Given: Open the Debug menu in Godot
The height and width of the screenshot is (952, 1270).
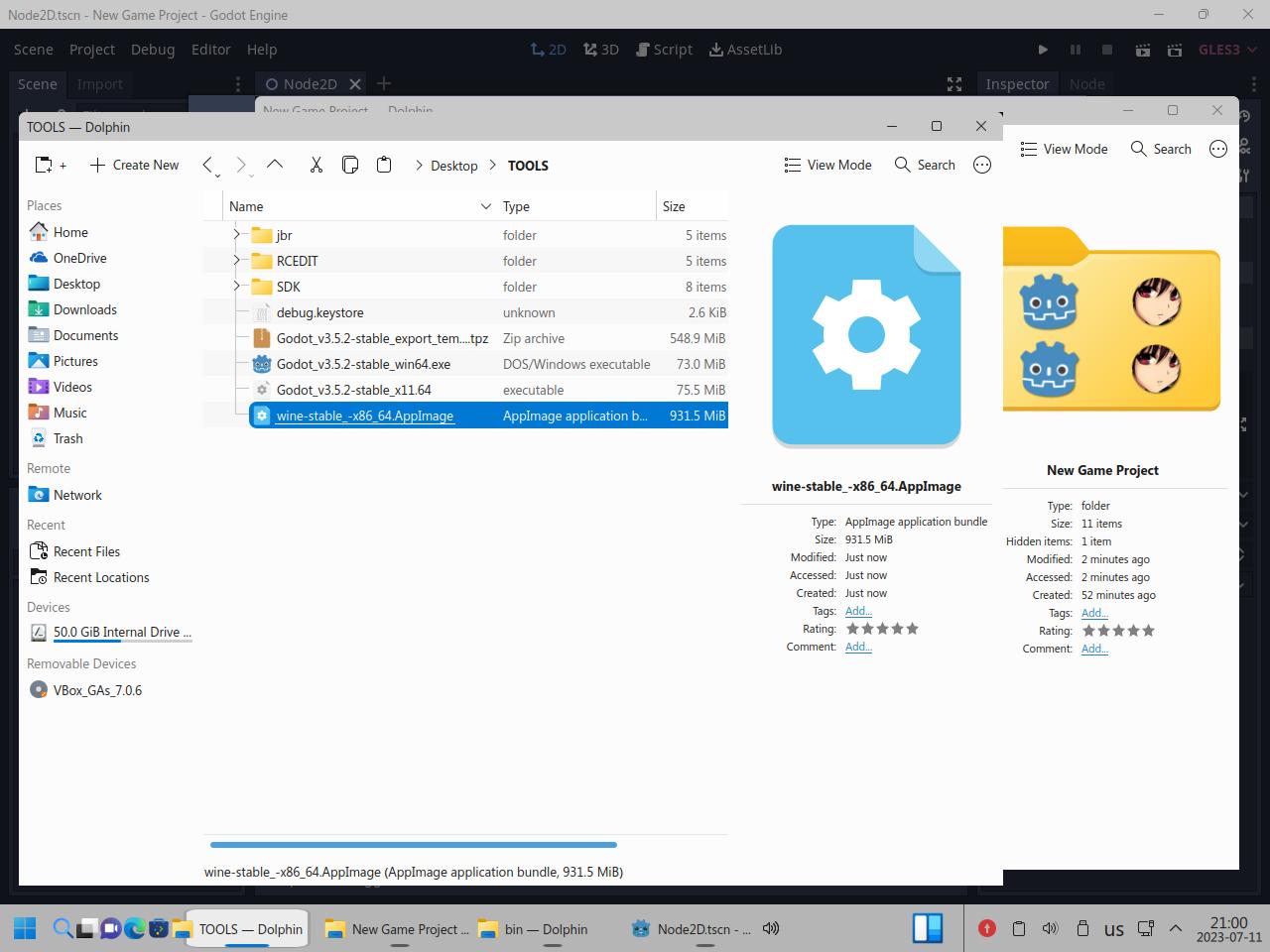Looking at the screenshot, I should pyautogui.click(x=153, y=50).
